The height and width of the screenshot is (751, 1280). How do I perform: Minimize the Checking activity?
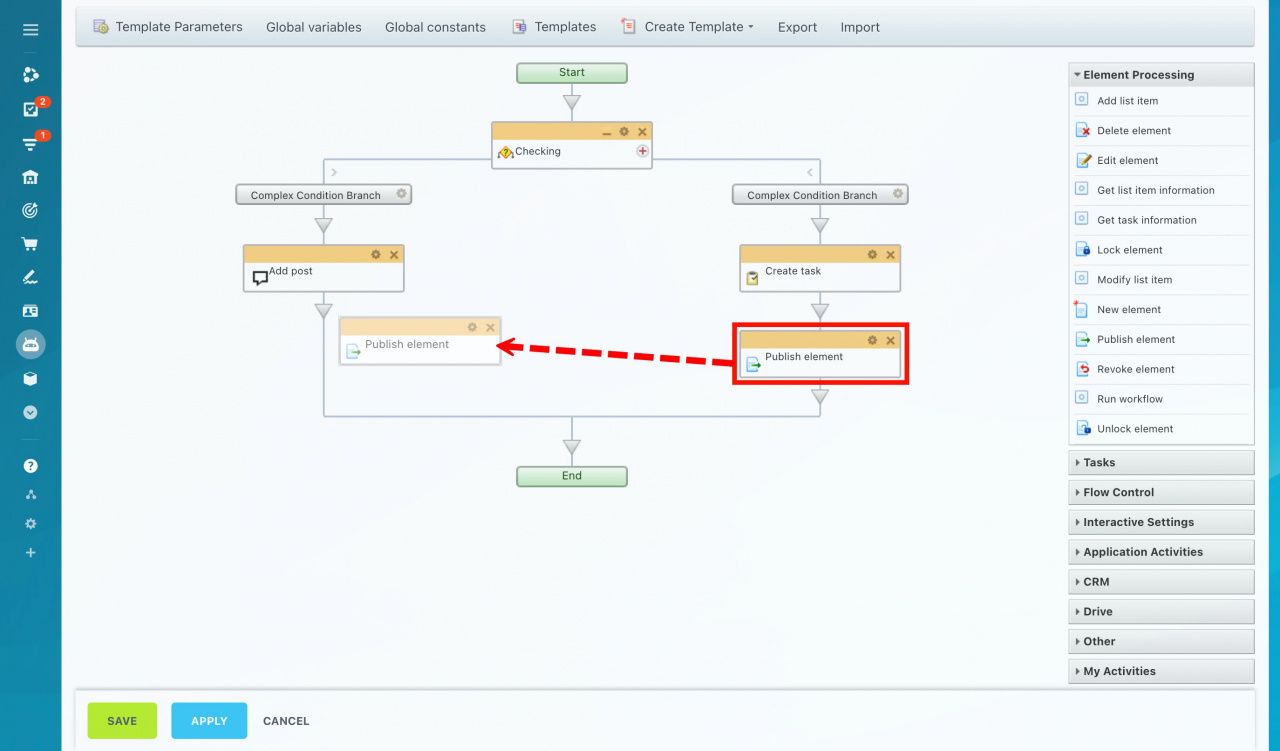(606, 132)
